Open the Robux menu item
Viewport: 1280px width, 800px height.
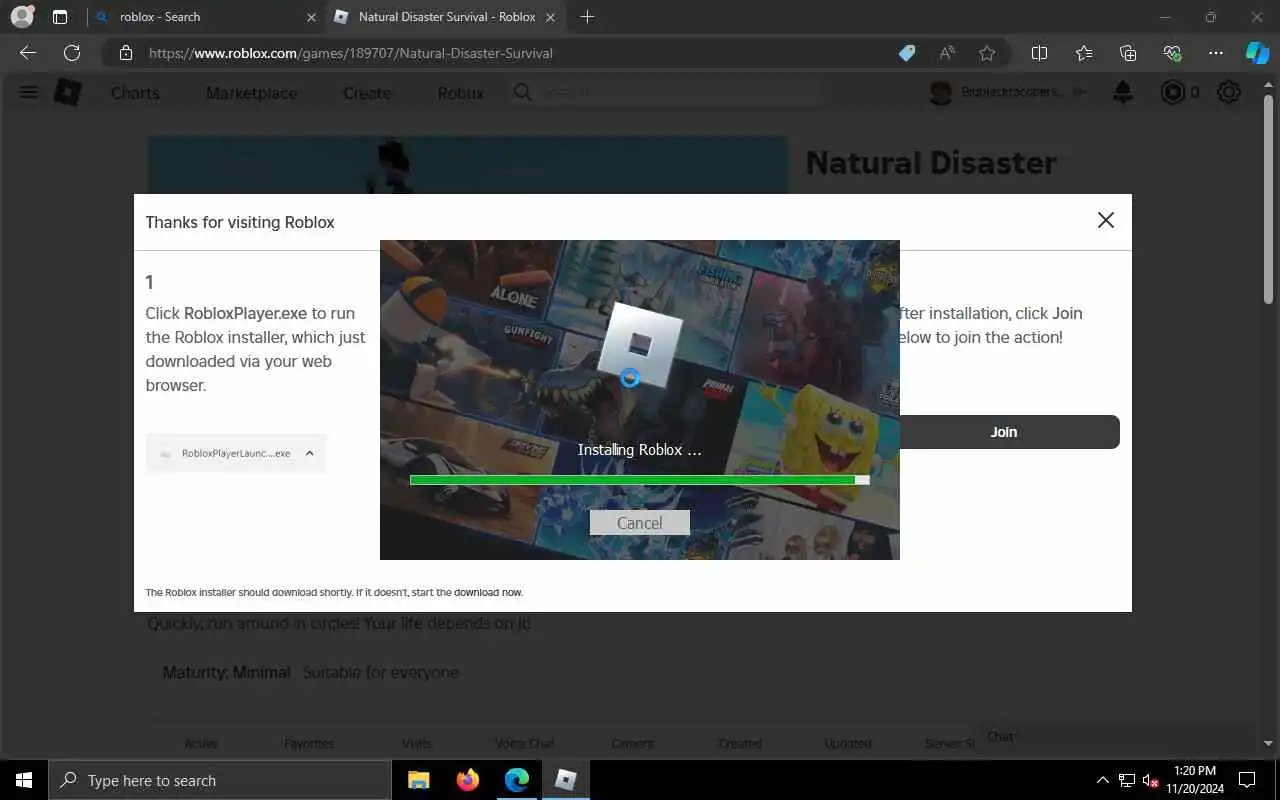pos(460,93)
